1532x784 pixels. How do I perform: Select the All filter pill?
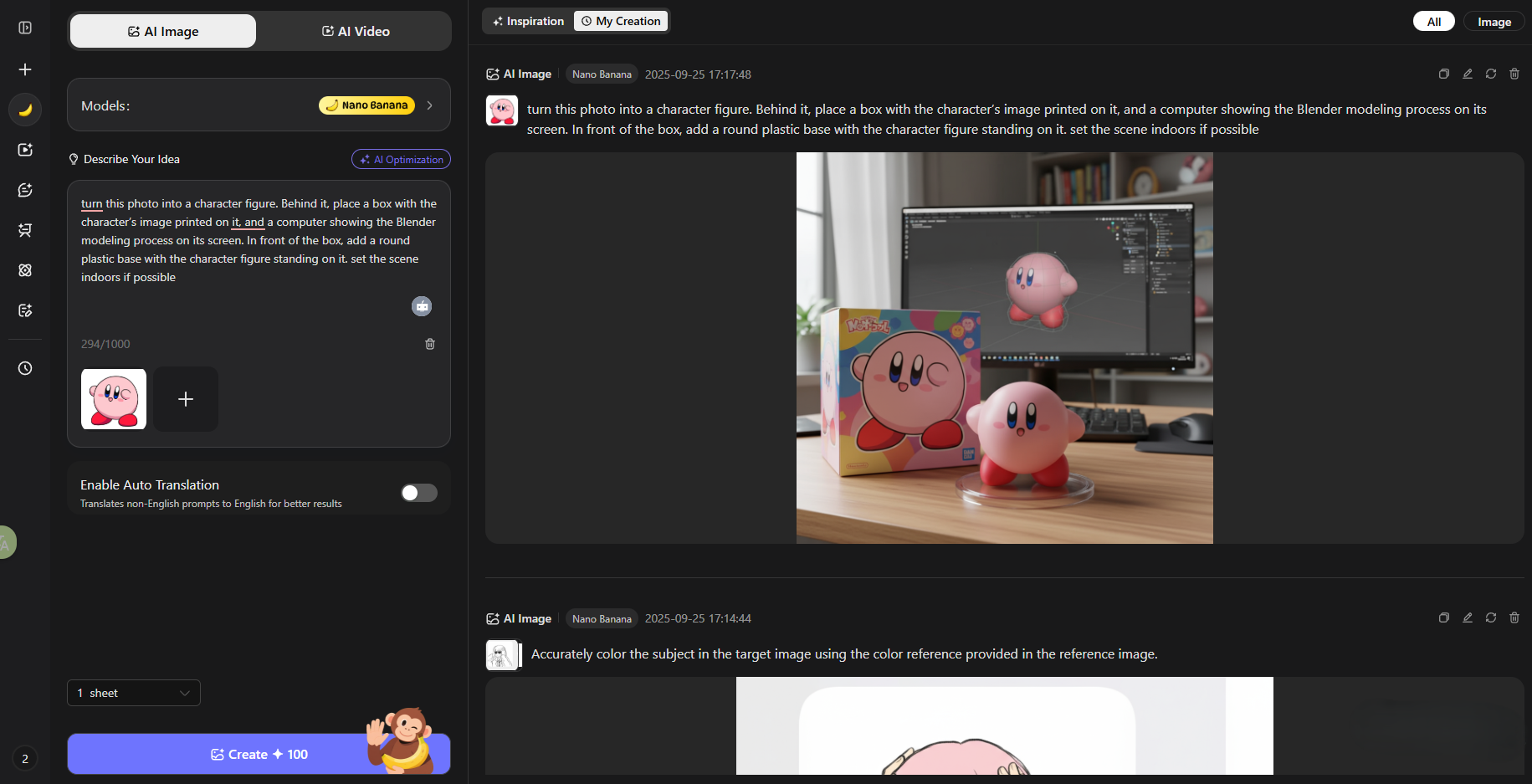[x=1433, y=22]
